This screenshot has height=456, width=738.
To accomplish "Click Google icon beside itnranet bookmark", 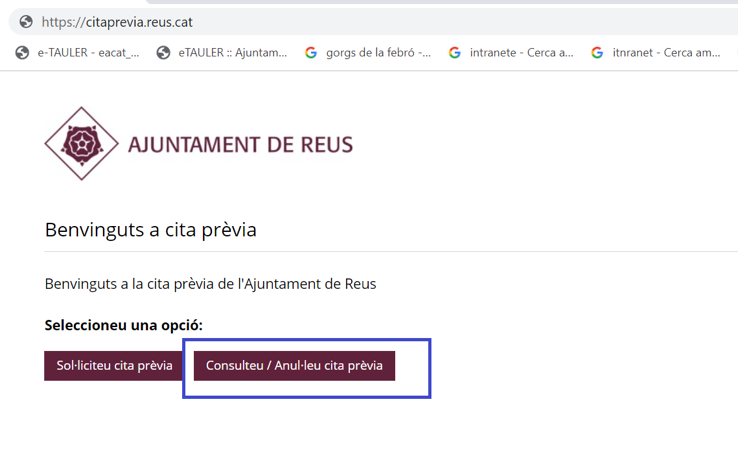I will [597, 53].
